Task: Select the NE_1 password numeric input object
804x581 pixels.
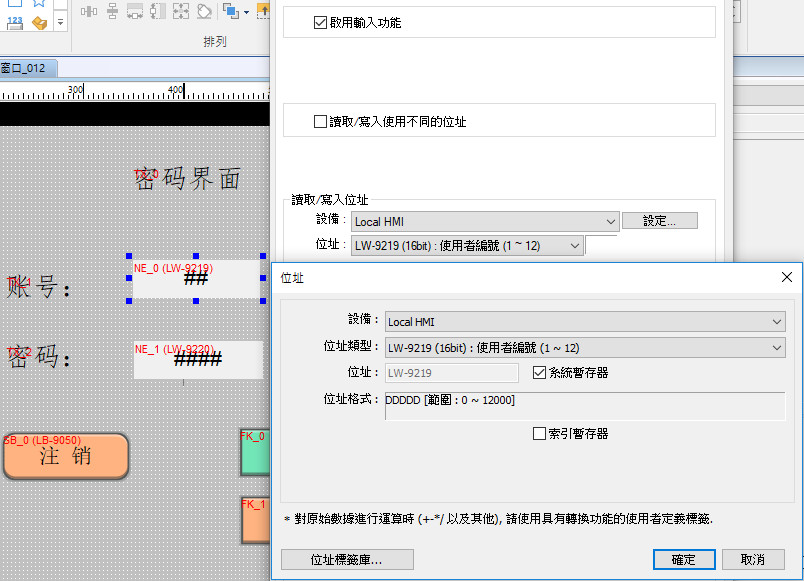Action: 198,360
